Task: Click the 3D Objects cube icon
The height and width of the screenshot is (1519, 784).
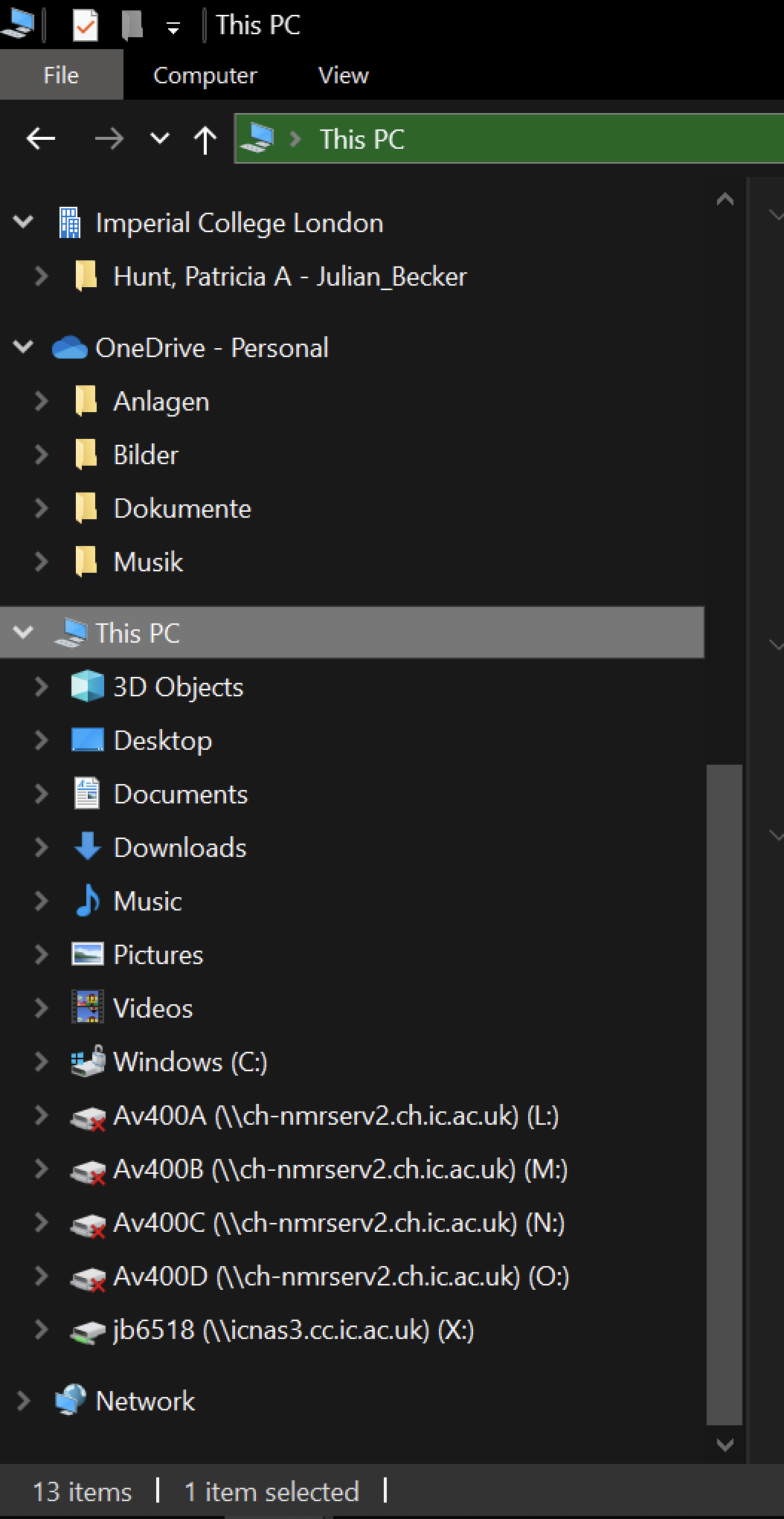Action: pyautogui.click(x=87, y=687)
